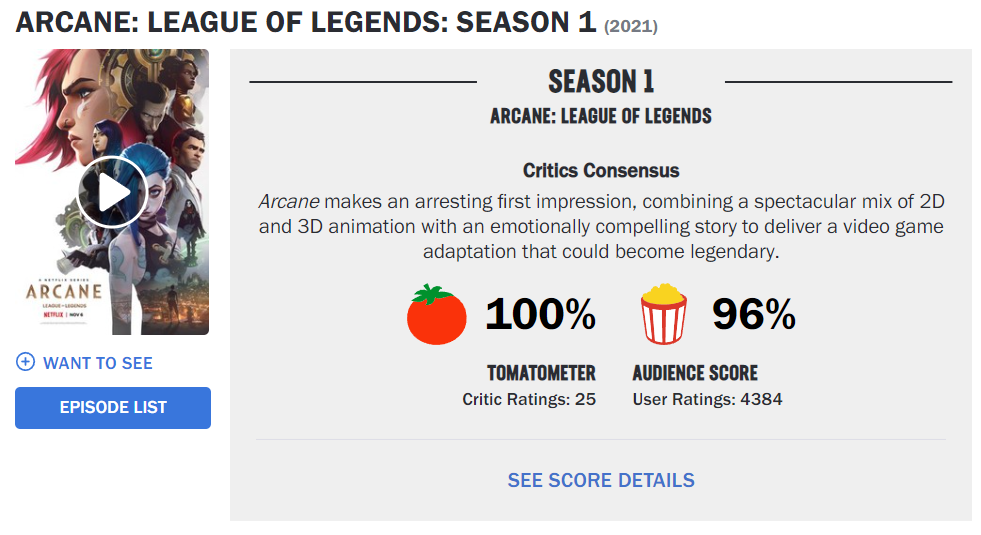Open the Episode List

pyautogui.click(x=113, y=408)
